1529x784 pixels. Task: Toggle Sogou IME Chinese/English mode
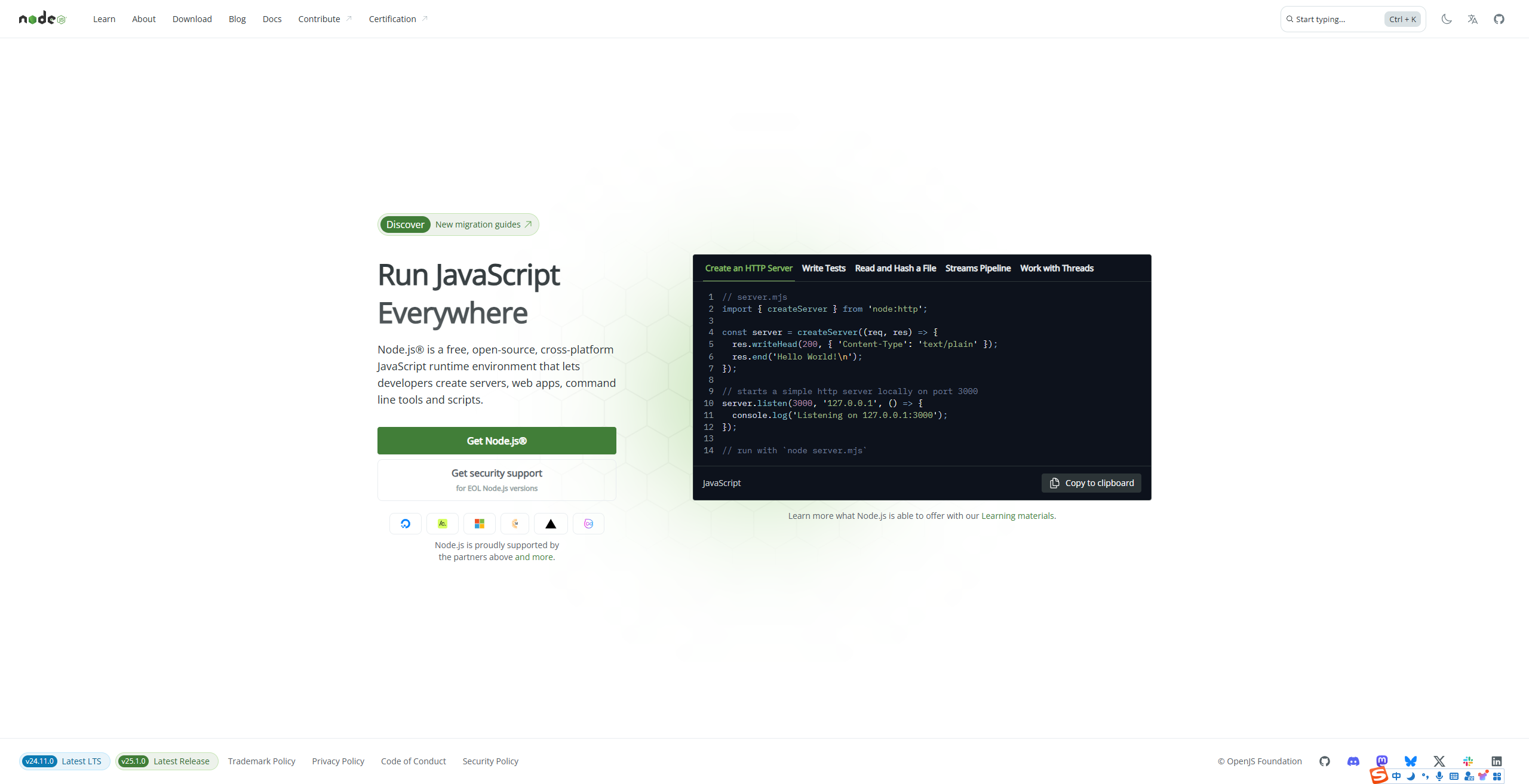(1396, 776)
